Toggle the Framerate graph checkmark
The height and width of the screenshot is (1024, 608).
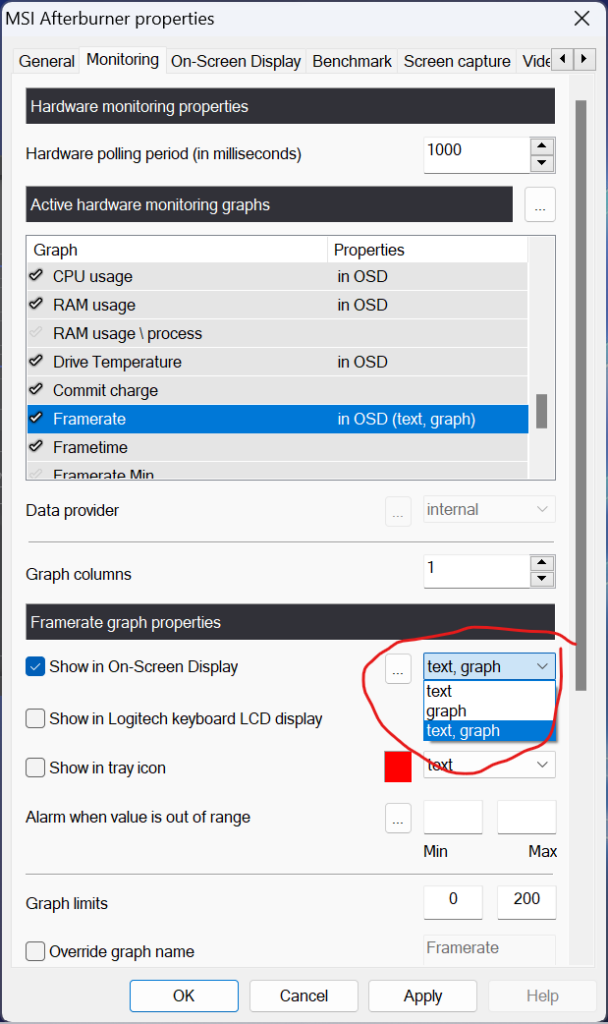[x=36, y=418]
